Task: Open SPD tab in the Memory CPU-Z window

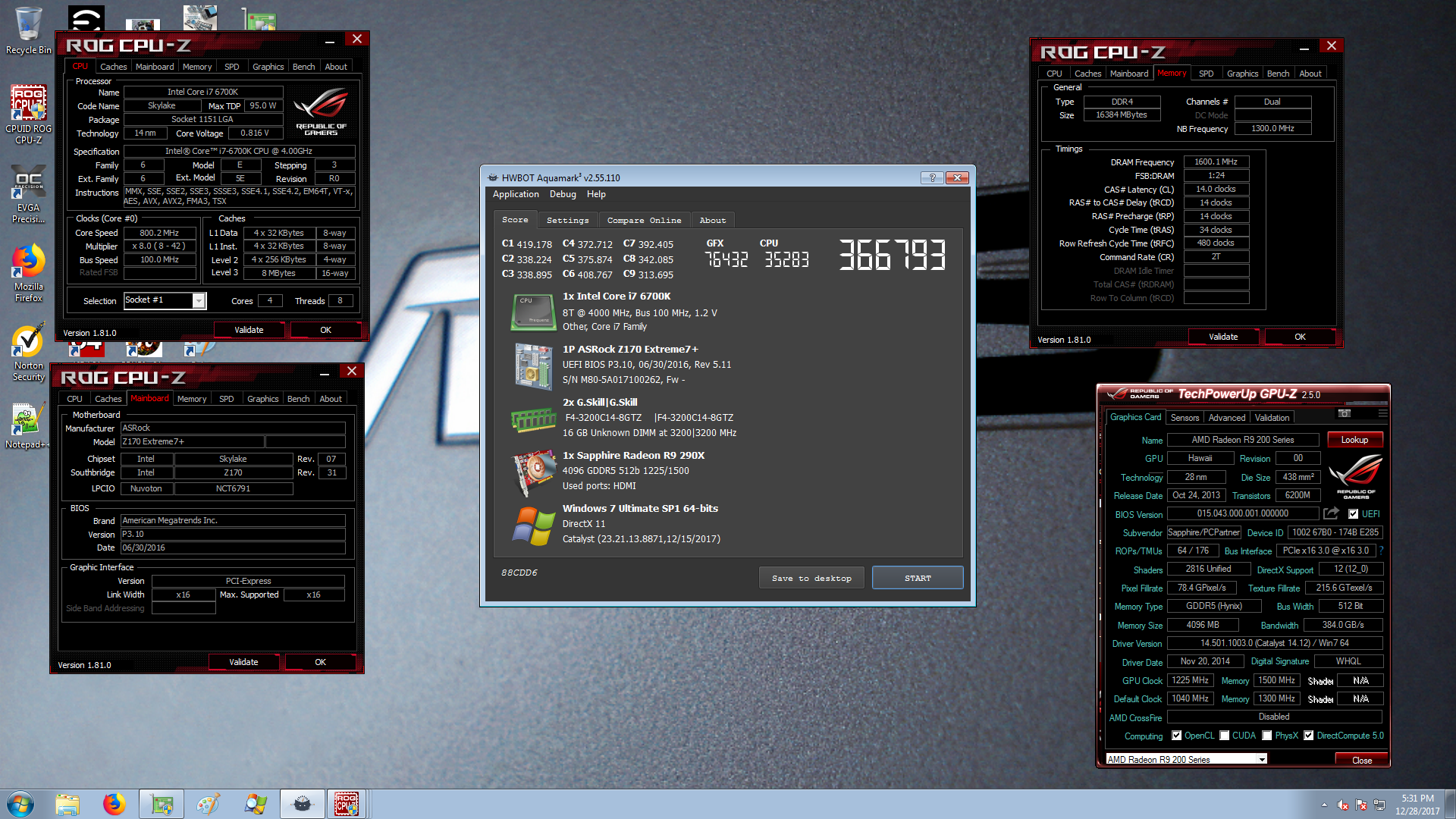Action: point(1206,74)
